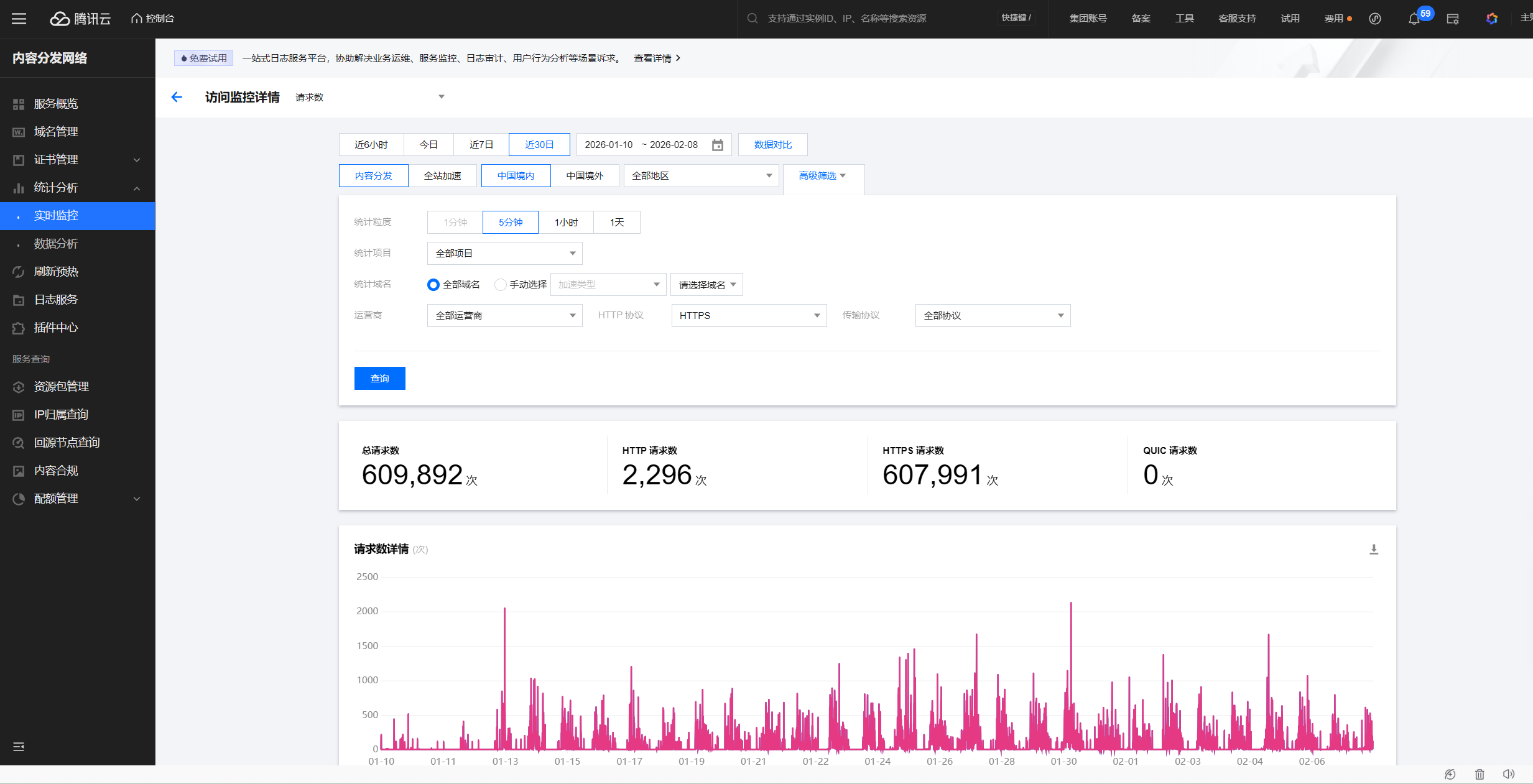Open 数据分析 in the sidebar
The height and width of the screenshot is (784, 1533).
pyautogui.click(x=56, y=244)
